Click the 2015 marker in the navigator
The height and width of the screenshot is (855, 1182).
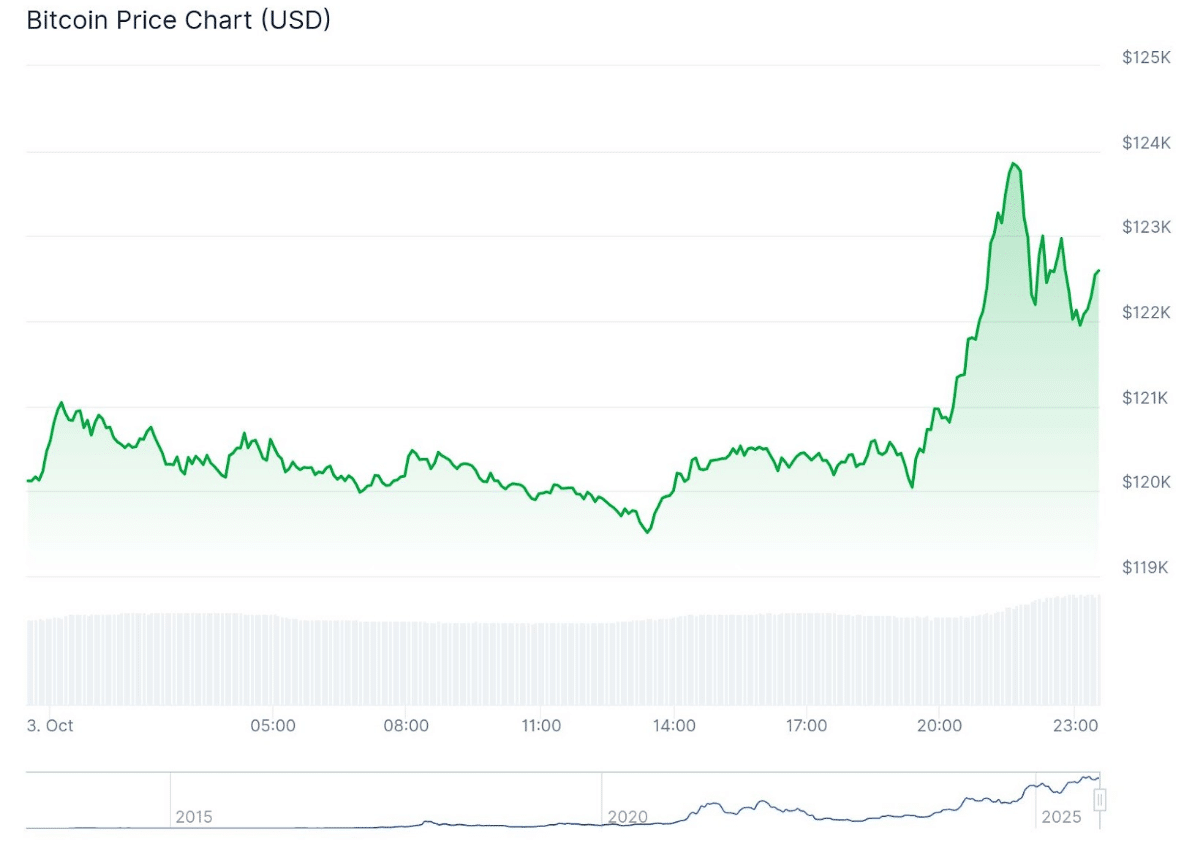(194, 817)
